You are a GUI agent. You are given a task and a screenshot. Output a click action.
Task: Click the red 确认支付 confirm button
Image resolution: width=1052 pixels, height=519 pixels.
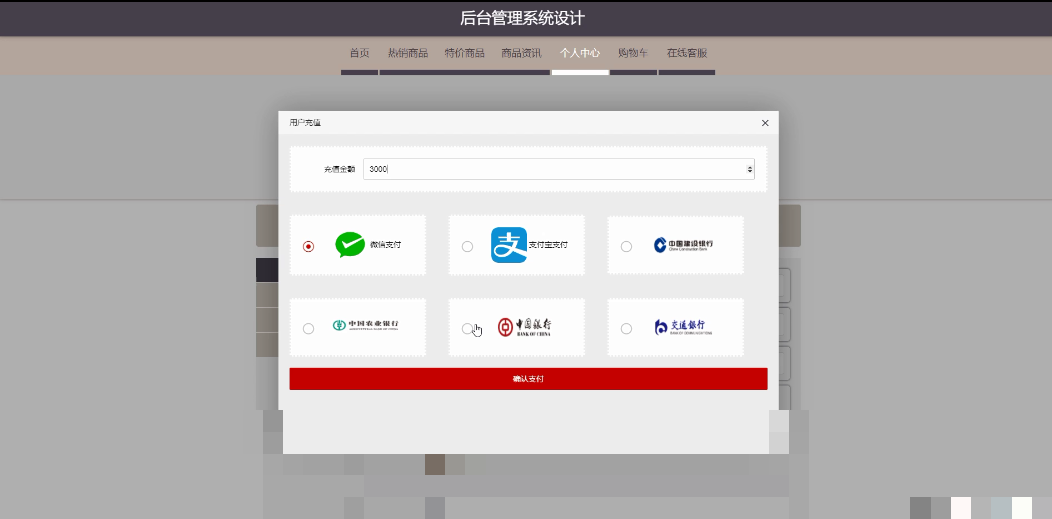coord(528,379)
